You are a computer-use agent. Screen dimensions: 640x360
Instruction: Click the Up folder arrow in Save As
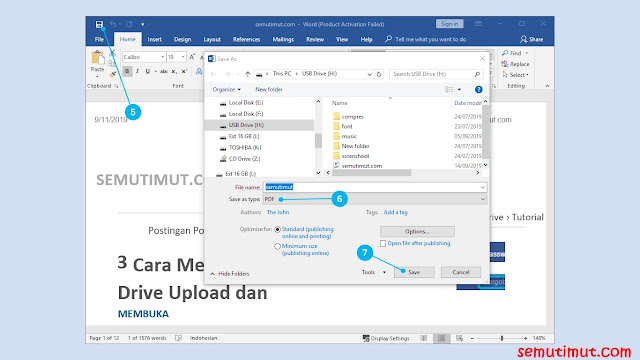248,74
